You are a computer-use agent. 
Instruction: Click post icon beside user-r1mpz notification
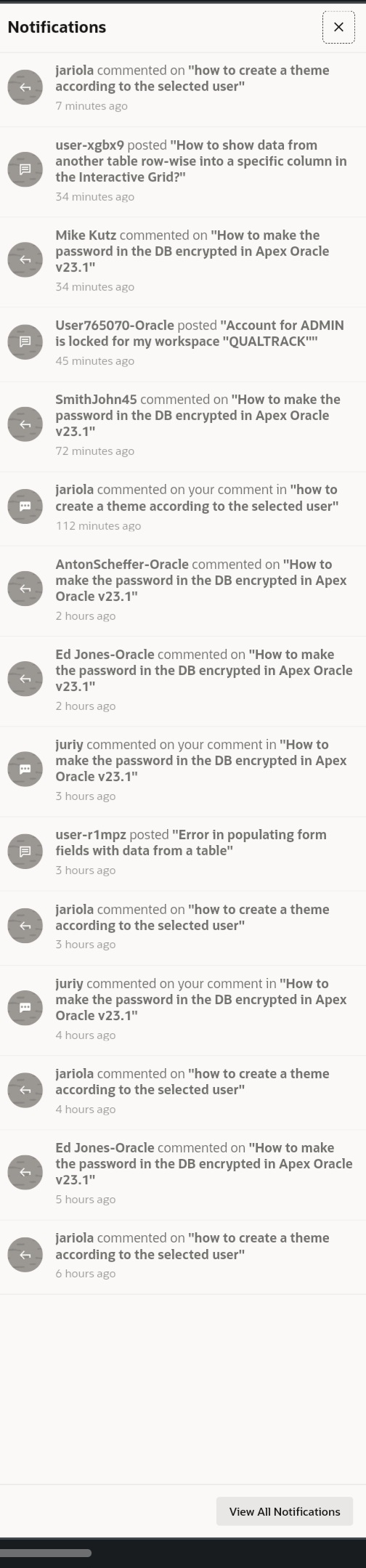[25, 851]
